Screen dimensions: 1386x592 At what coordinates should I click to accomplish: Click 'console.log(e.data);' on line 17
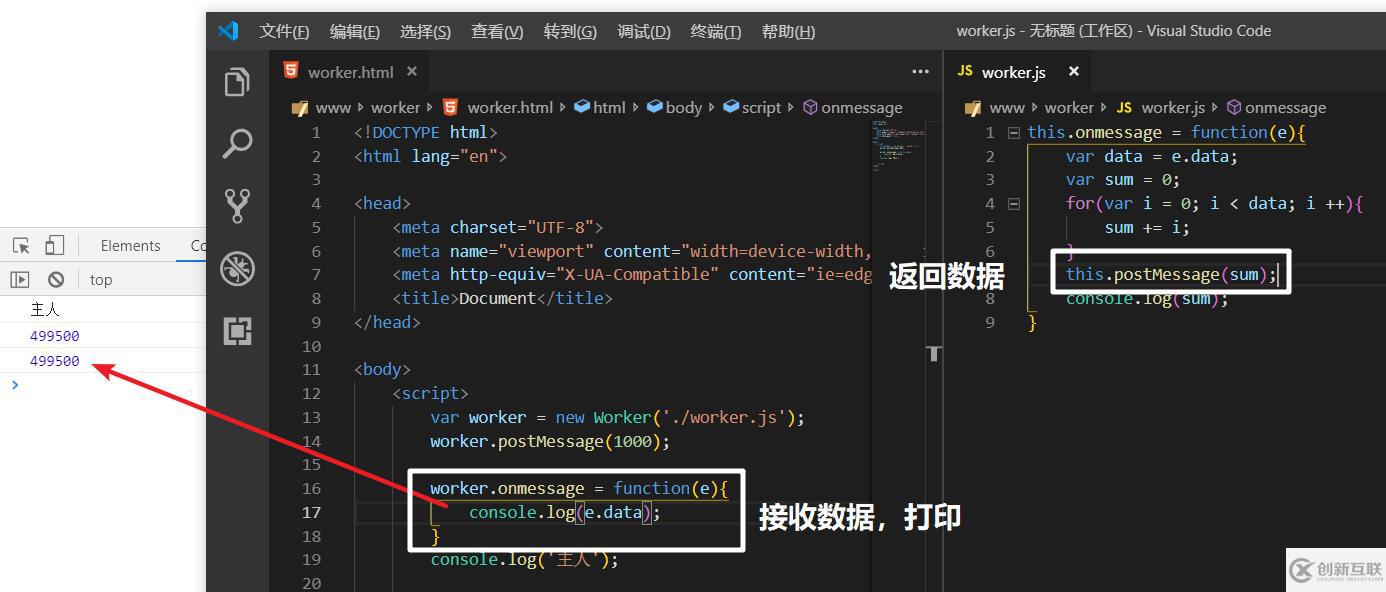(565, 512)
